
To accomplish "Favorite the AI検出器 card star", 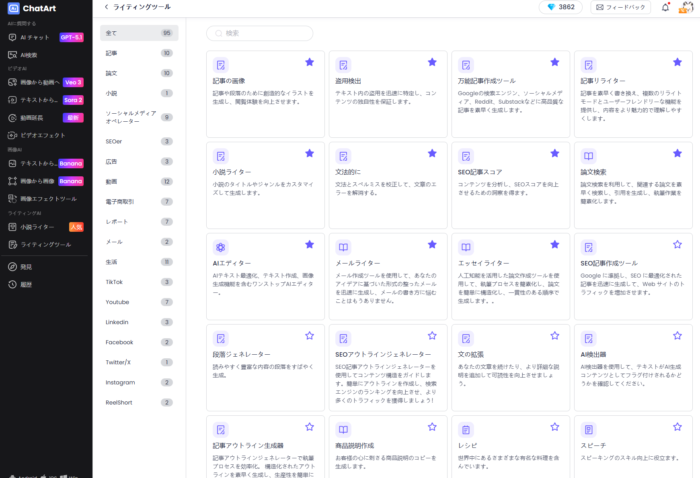I will point(677,336).
